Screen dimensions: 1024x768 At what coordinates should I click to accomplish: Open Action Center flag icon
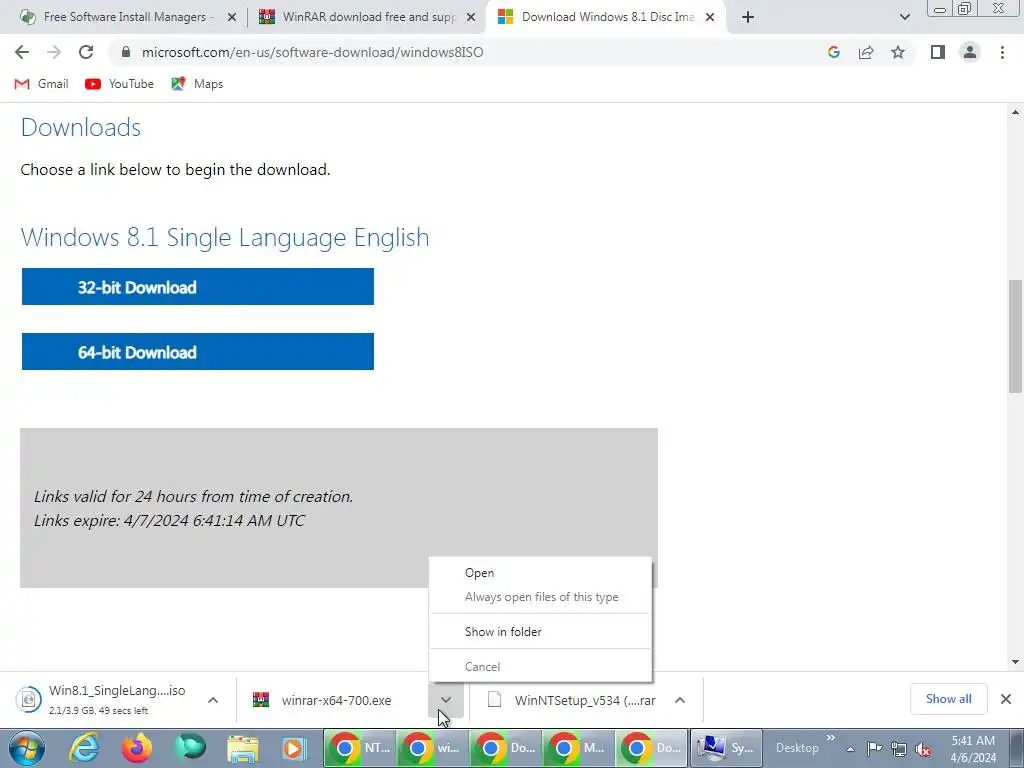pyautogui.click(x=874, y=749)
